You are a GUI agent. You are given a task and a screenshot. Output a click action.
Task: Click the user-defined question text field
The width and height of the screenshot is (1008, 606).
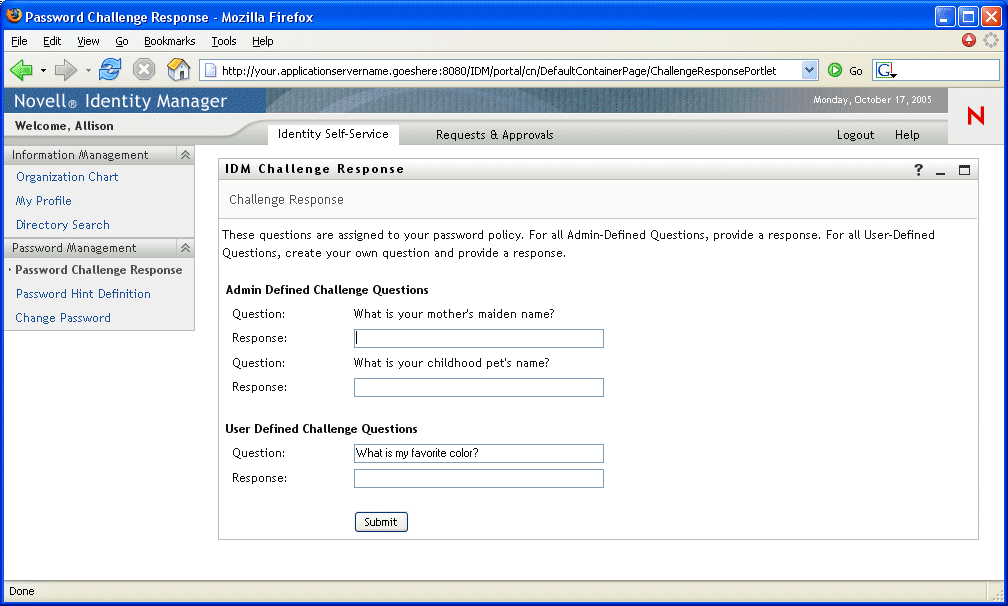pos(479,454)
